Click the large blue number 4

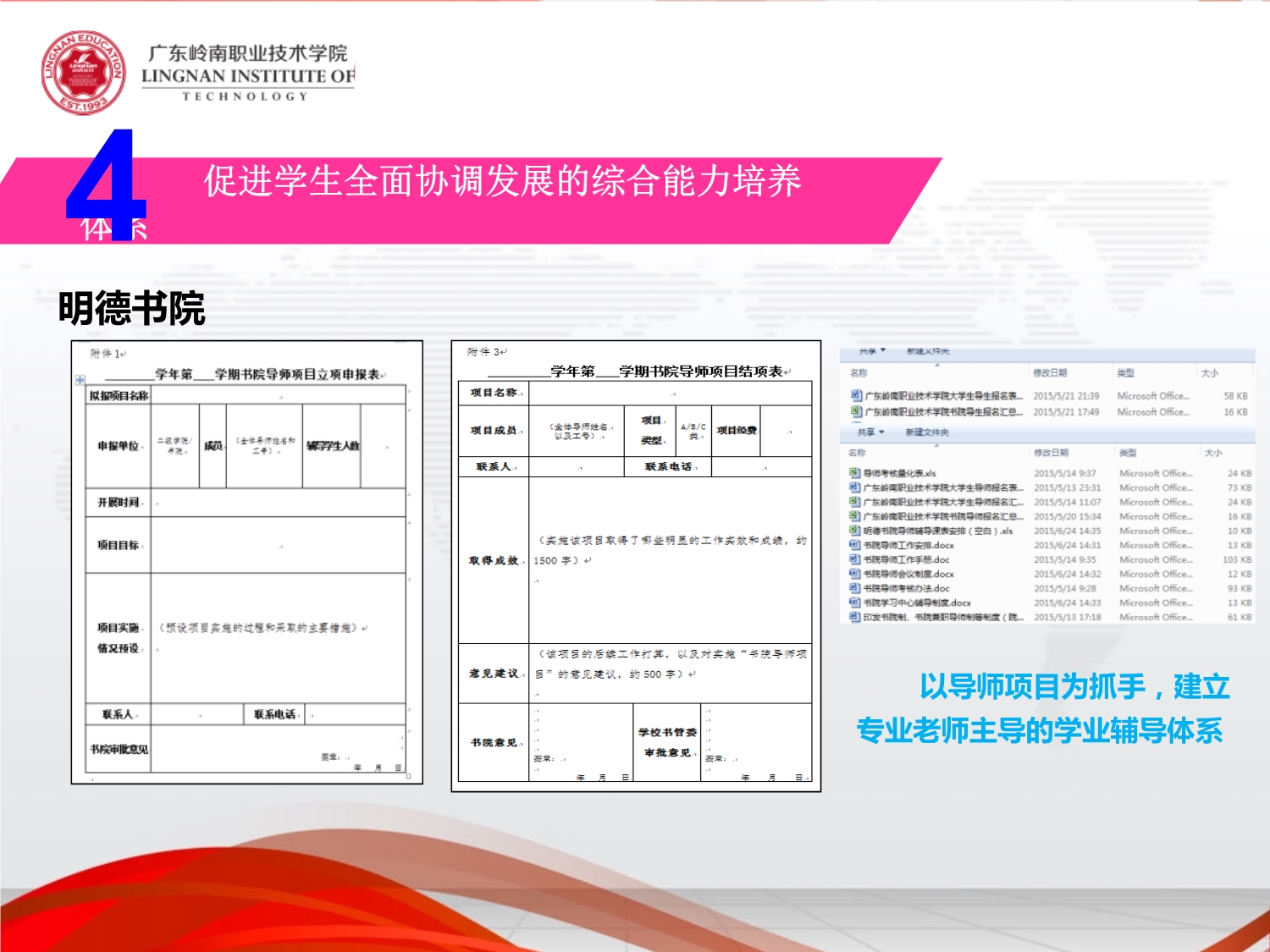[106, 184]
